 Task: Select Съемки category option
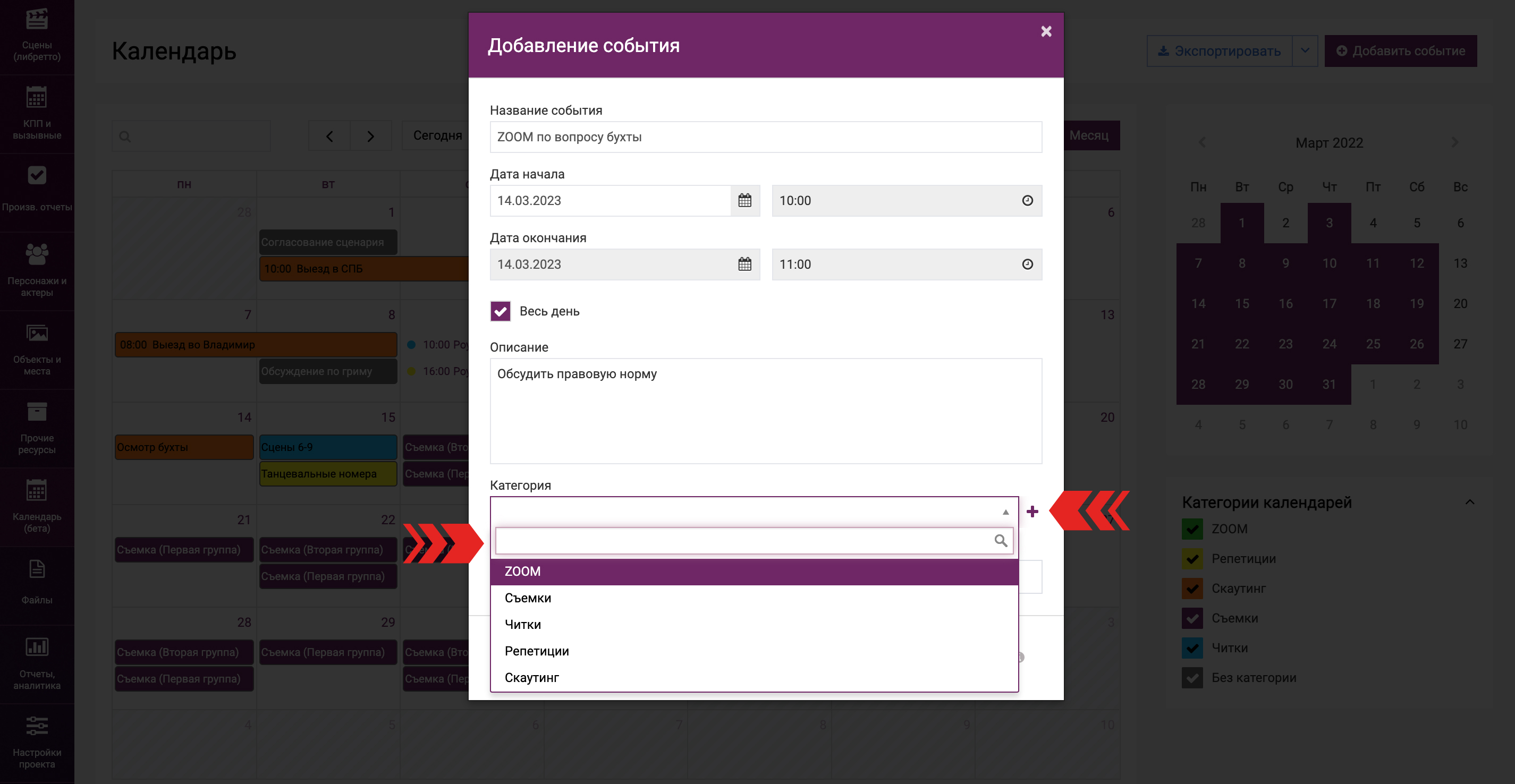coord(755,598)
